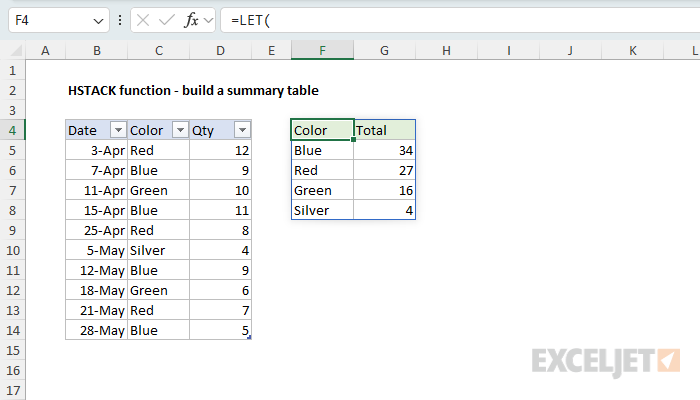Image resolution: width=700 pixels, height=400 pixels.
Task: Open the Color column filter dropdown
Action: [x=180, y=130]
